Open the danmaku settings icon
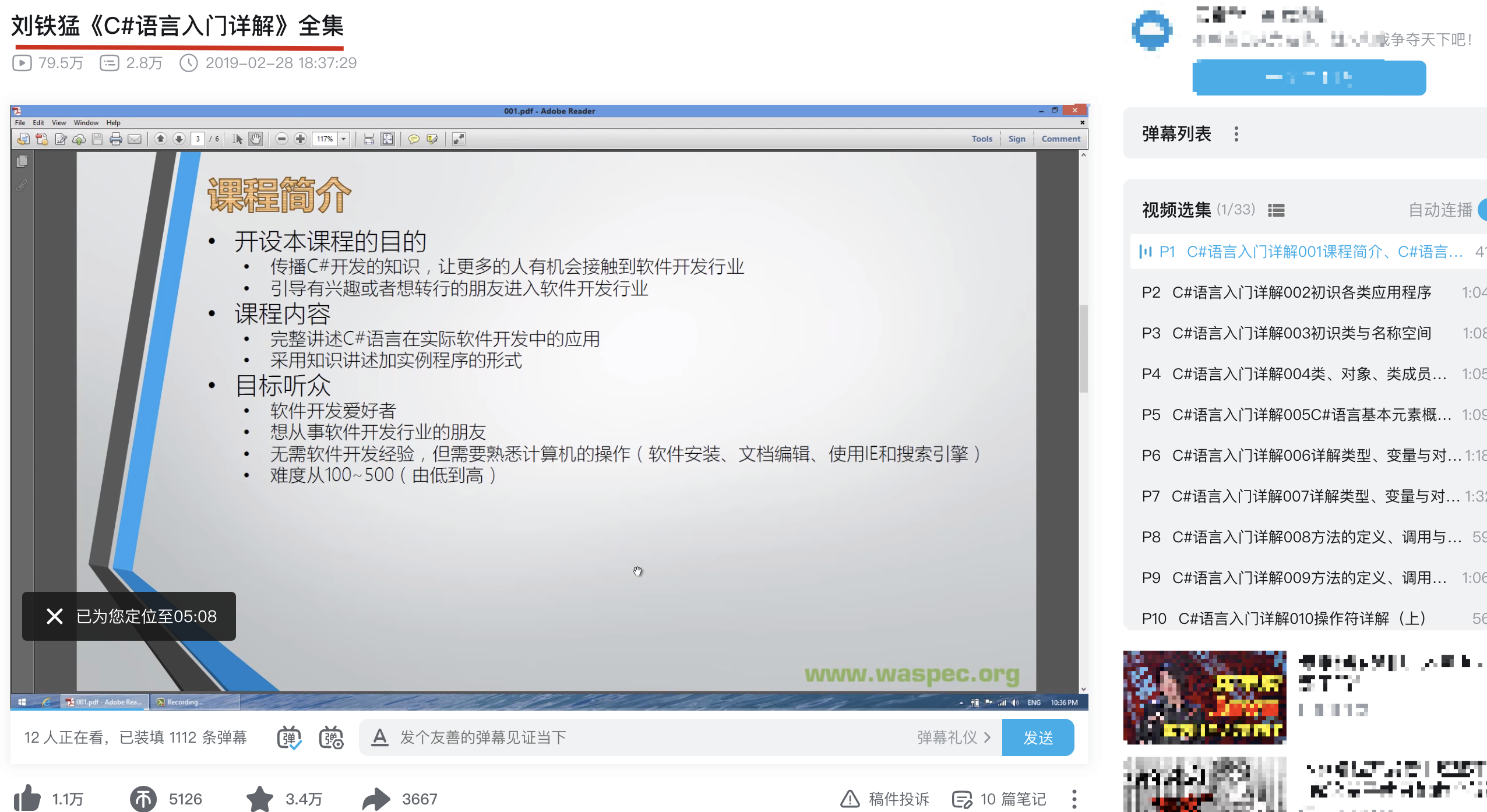Image resolution: width=1487 pixels, height=812 pixels. (332, 737)
